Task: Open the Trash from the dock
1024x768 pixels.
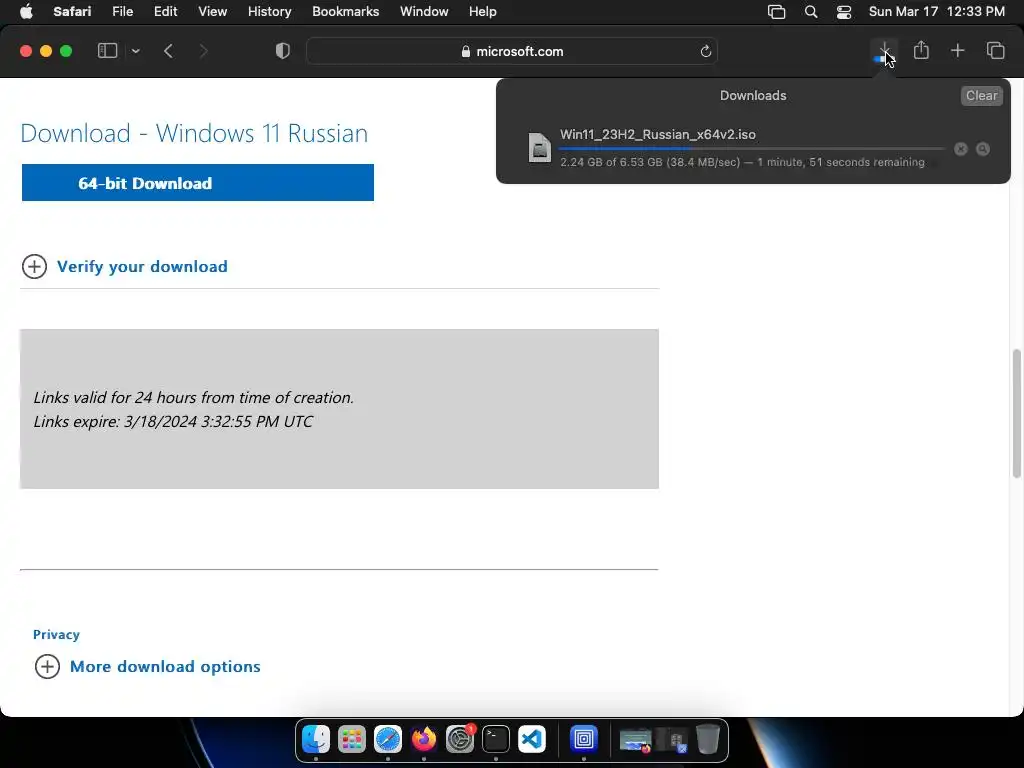Action: 708,739
